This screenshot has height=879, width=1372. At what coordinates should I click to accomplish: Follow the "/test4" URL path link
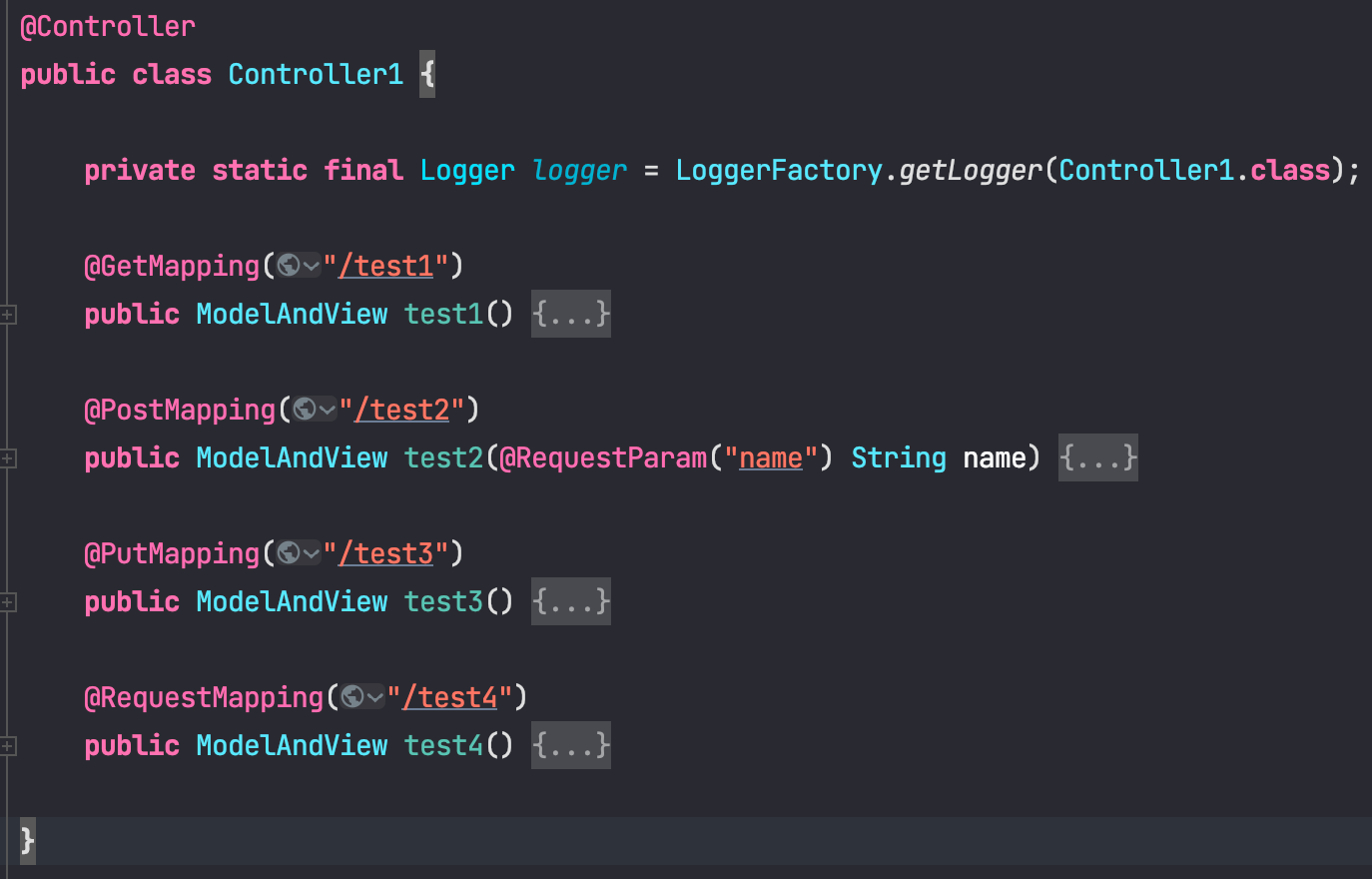tap(450, 697)
